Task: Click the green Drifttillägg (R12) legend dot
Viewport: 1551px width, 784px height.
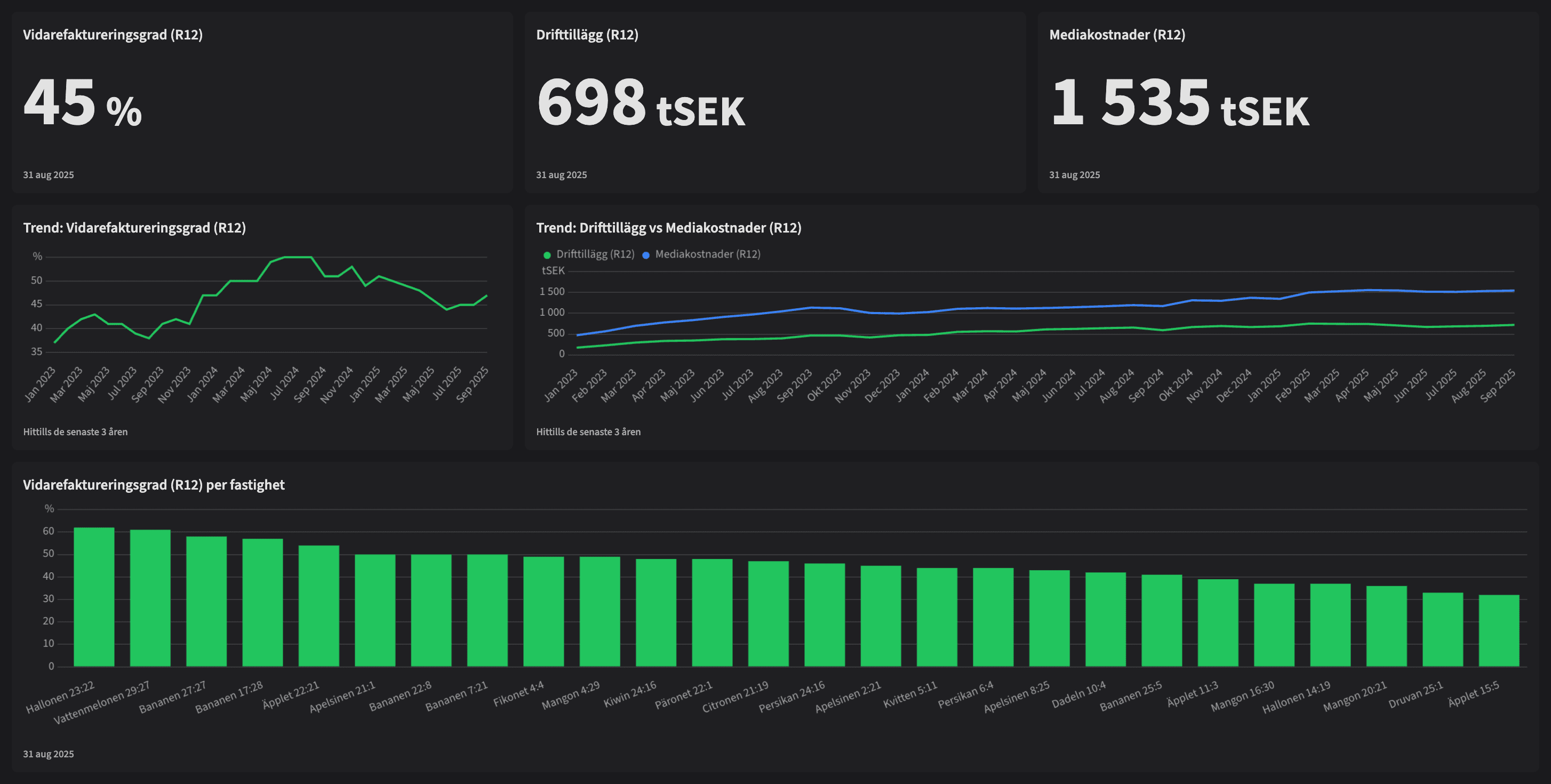Action: [547, 255]
